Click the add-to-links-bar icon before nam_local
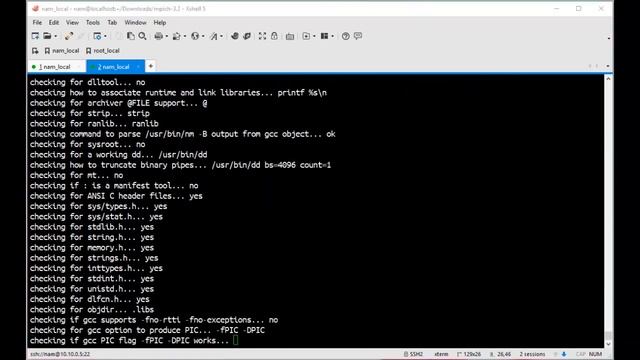 tap(35, 51)
